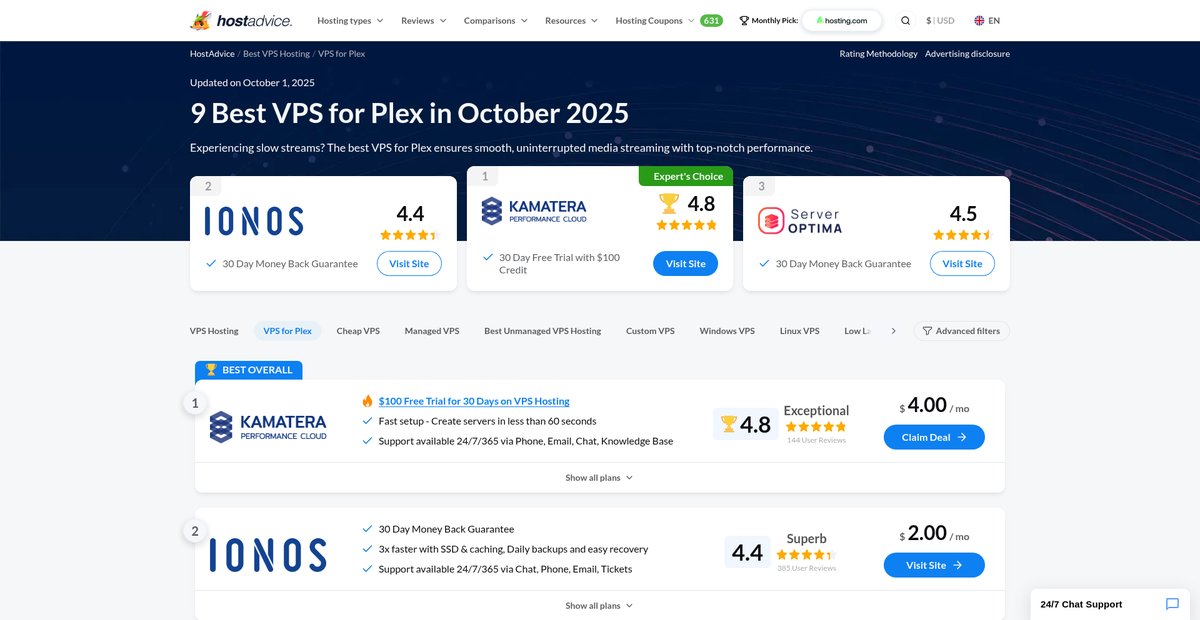This screenshot has height=620, width=1200.
Task: Click the Kamatera logo in top card
Action: click(x=534, y=211)
